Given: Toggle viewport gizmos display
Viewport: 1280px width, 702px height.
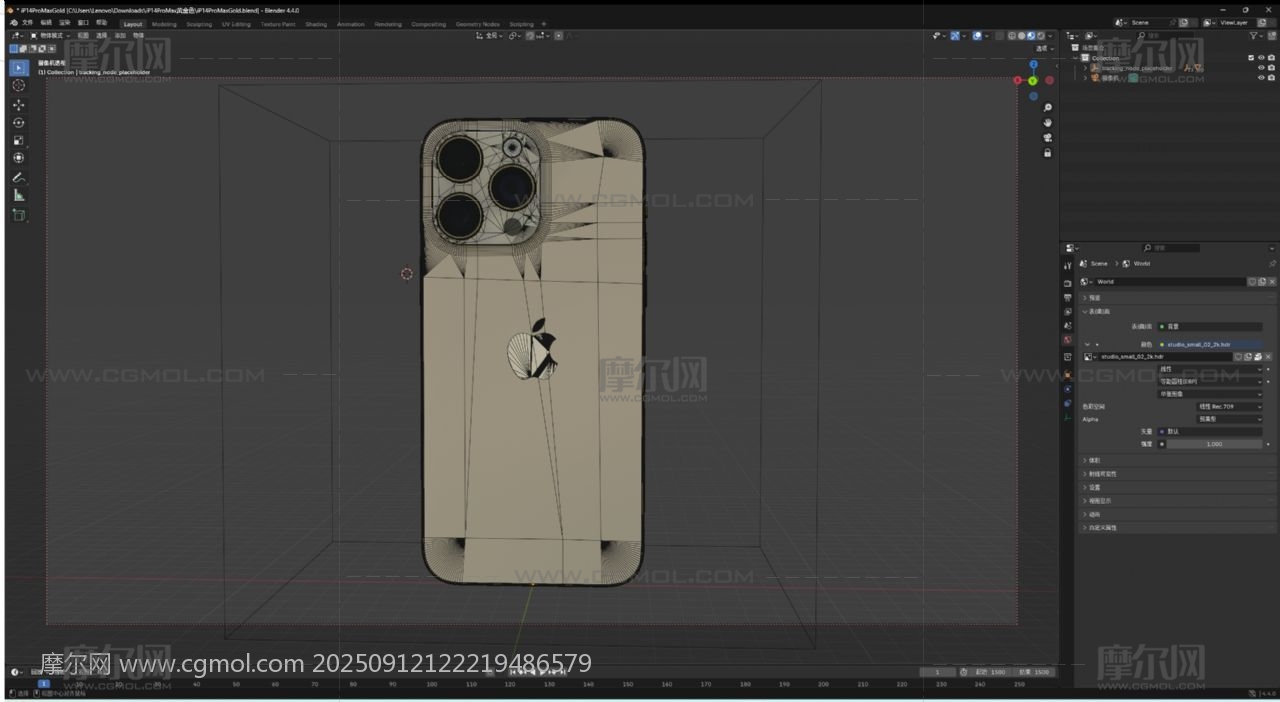Looking at the screenshot, I should pos(955,36).
